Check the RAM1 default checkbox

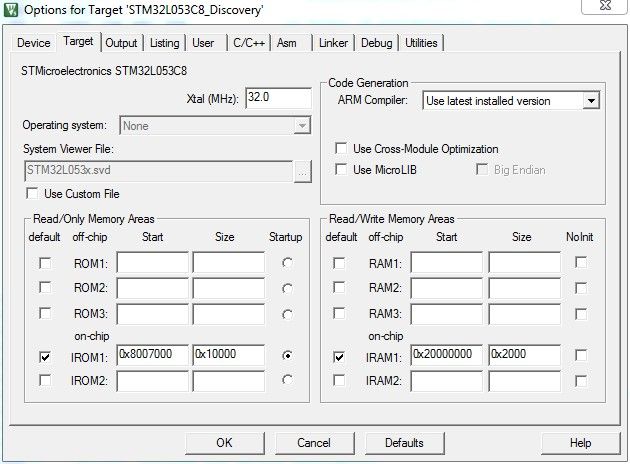(339, 264)
